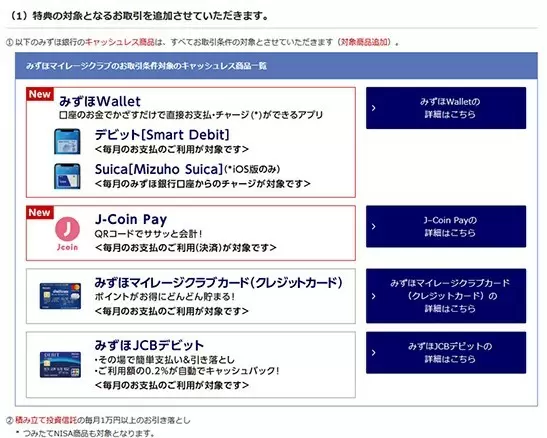Click the chevron arrow on J-Coin Pay button
Viewport: 547px width, 438px height.
tap(374, 226)
